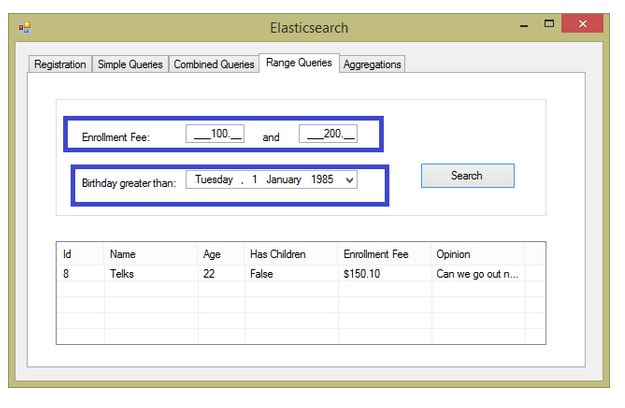Click the Enrollment Fee column header
625x408 pixels.
[385, 254]
